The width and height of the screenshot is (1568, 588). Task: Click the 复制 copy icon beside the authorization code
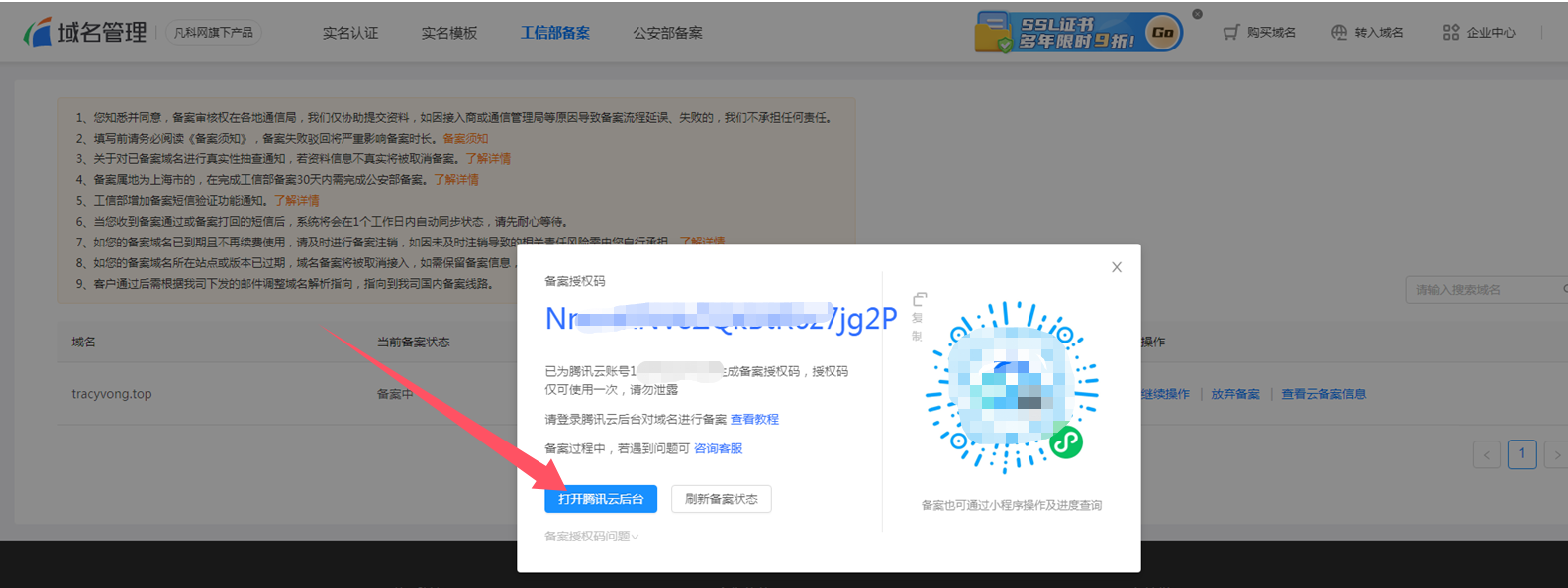(919, 299)
